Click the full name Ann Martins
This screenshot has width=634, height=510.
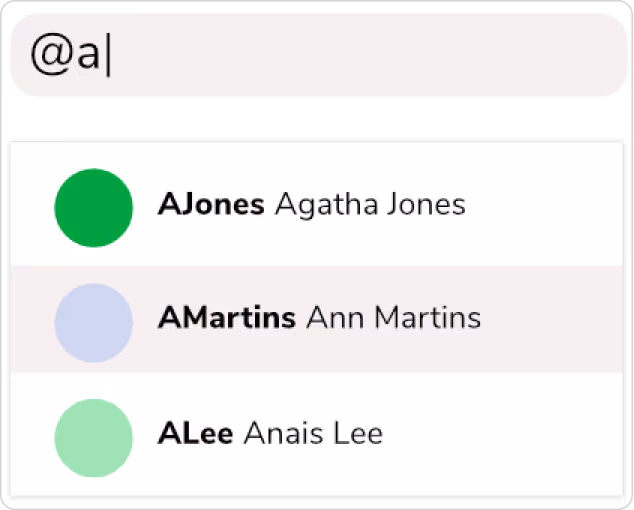[393, 319]
